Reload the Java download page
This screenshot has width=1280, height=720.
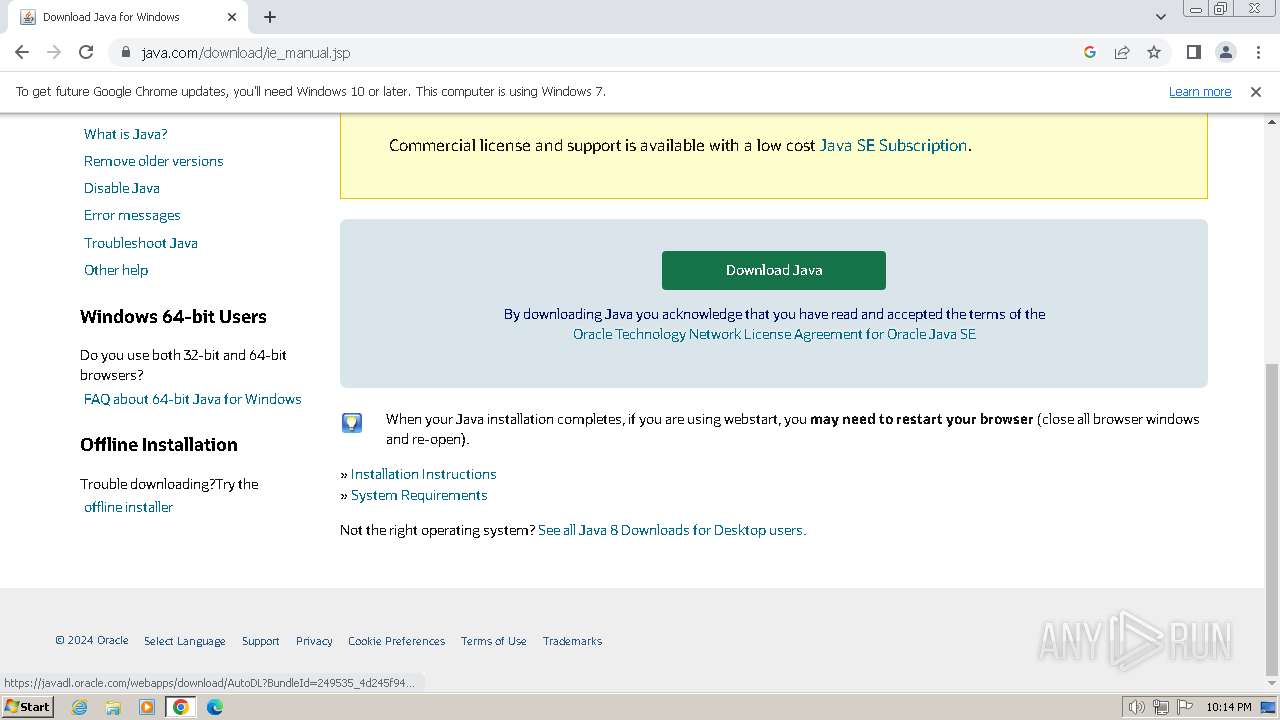pyautogui.click(x=86, y=52)
